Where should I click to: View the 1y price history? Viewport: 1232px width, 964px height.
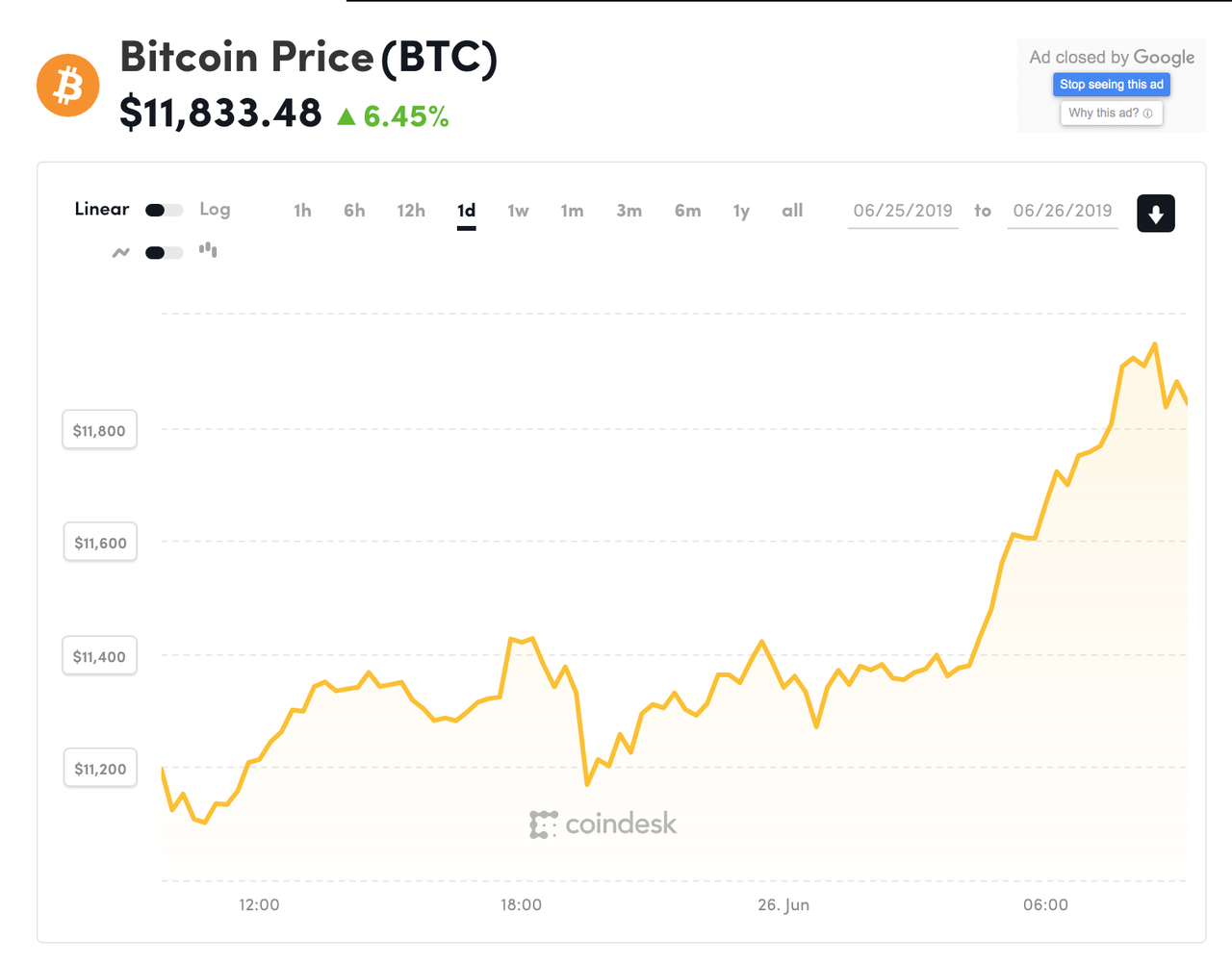741,210
